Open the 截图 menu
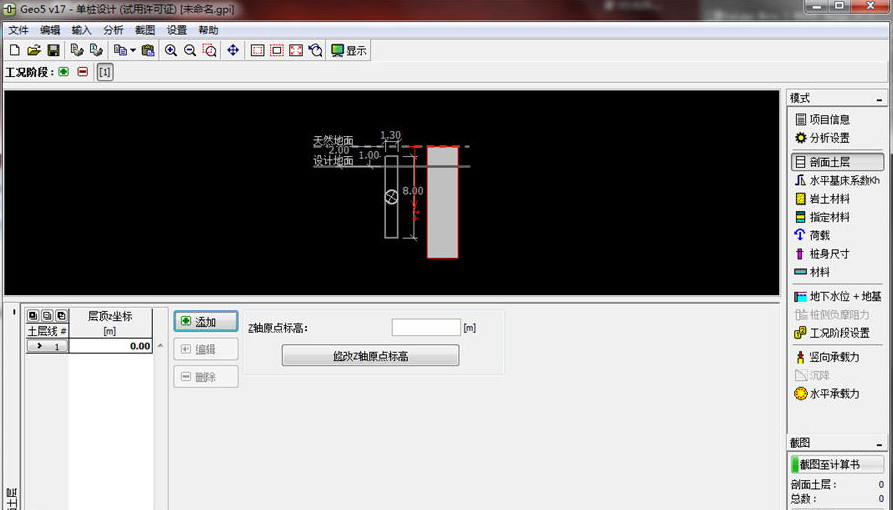893x510 pixels. [145, 30]
